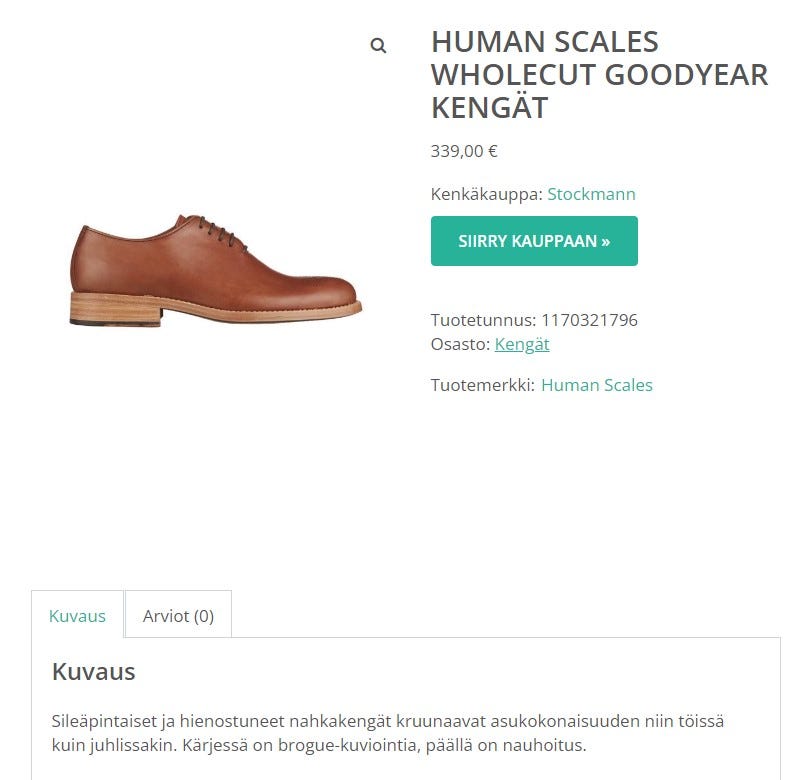Click the magnifier zoom icon on product image

(x=378, y=45)
